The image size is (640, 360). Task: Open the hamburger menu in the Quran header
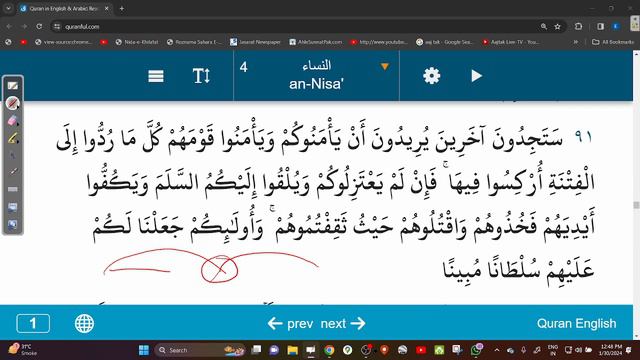pyautogui.click(x=156, y=76)
